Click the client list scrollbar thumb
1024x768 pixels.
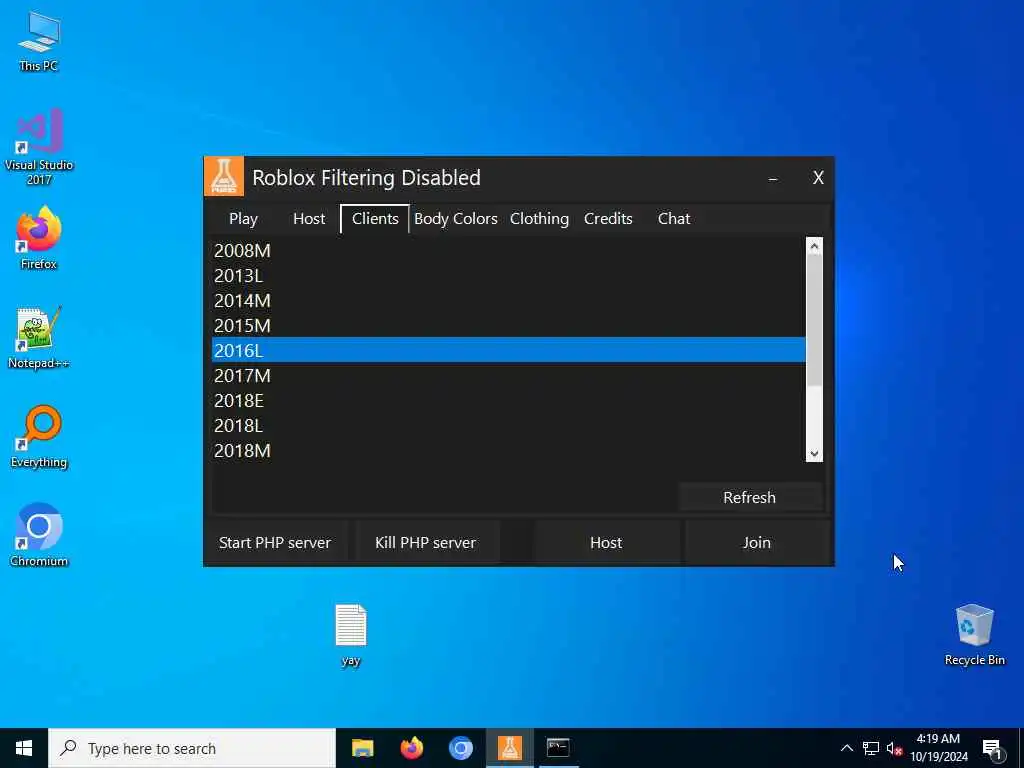pos(814,319)
